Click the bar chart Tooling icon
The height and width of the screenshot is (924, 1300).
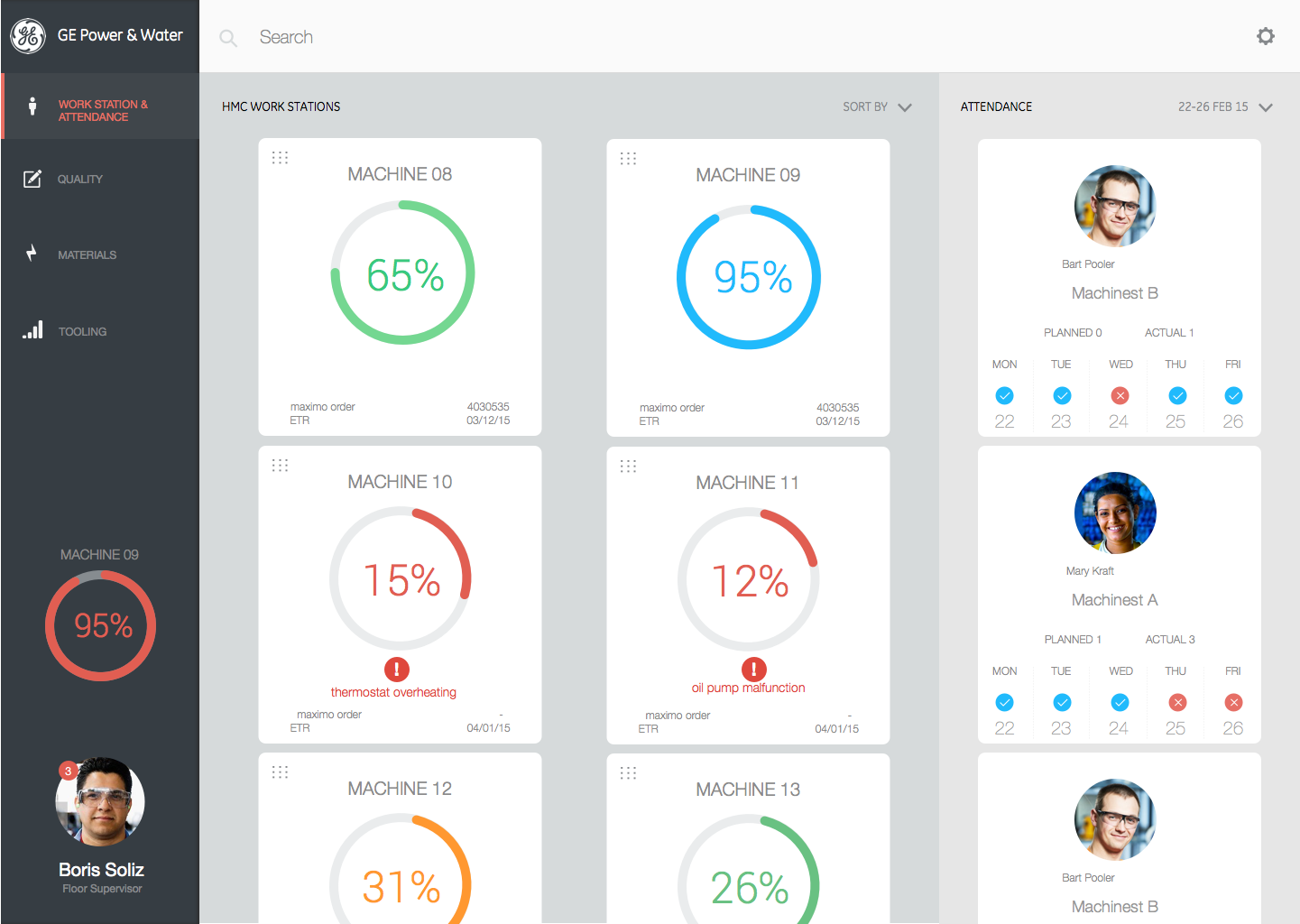coord(33,329)
